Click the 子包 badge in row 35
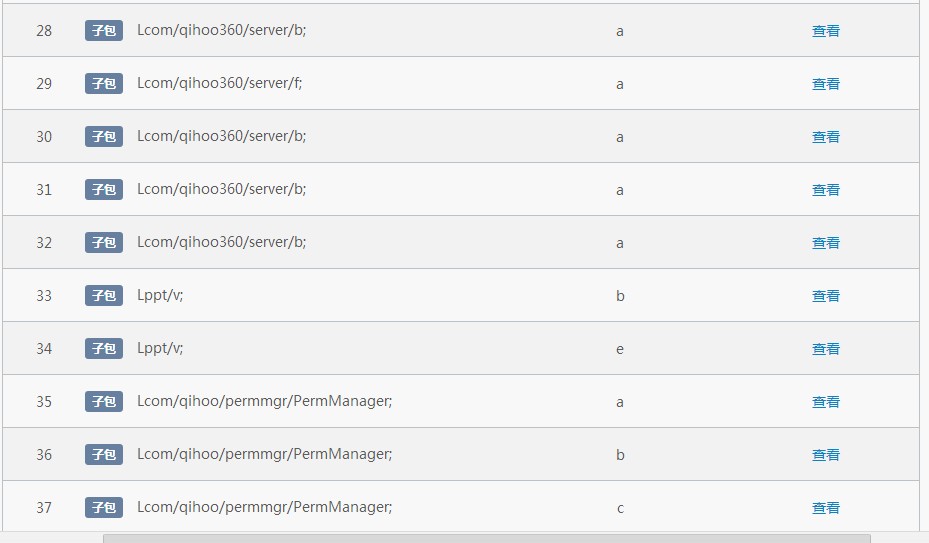929x543 pixels. (x=104, y=401)
